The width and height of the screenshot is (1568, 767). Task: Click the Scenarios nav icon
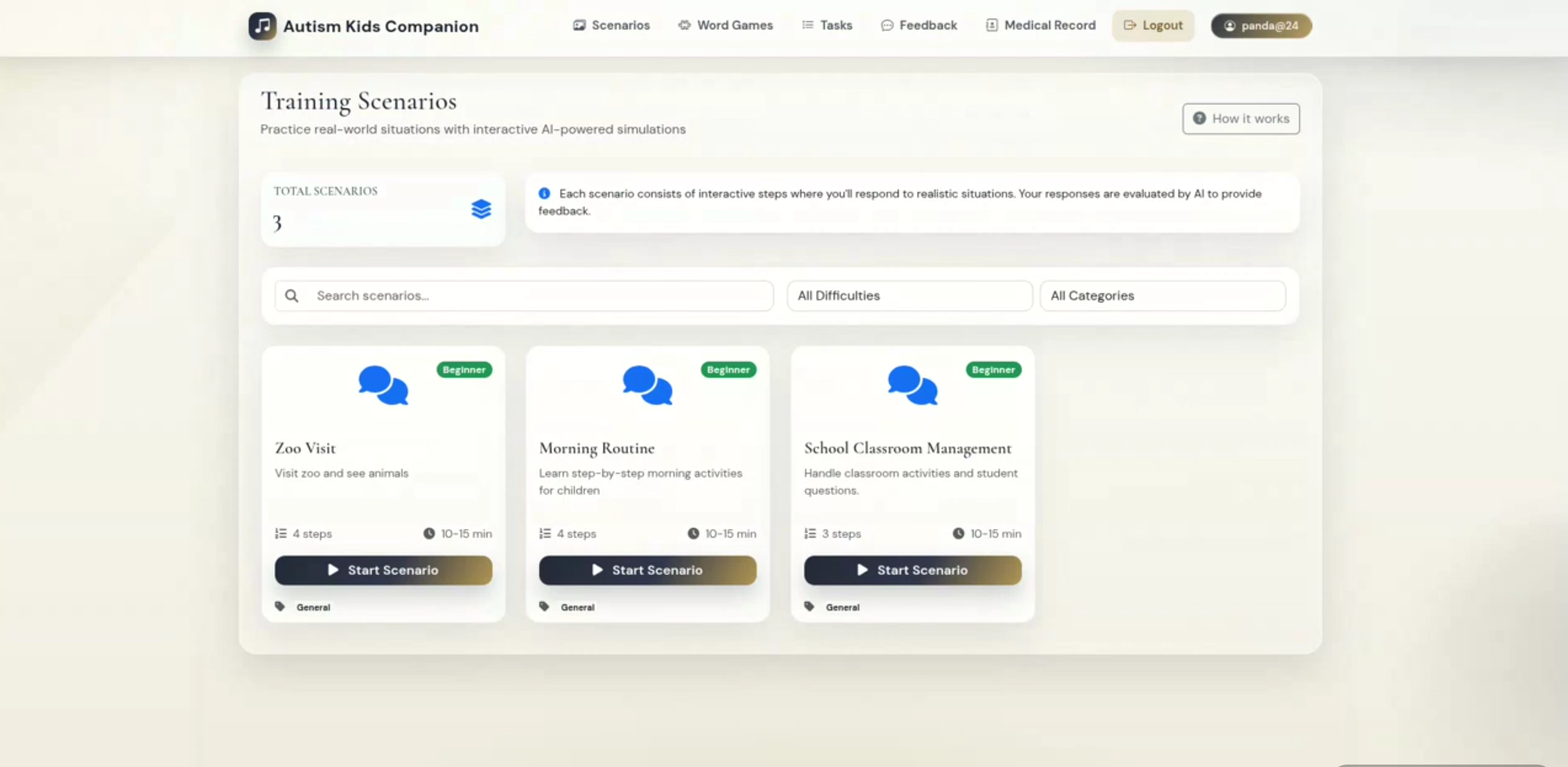(x=579, y=26)
